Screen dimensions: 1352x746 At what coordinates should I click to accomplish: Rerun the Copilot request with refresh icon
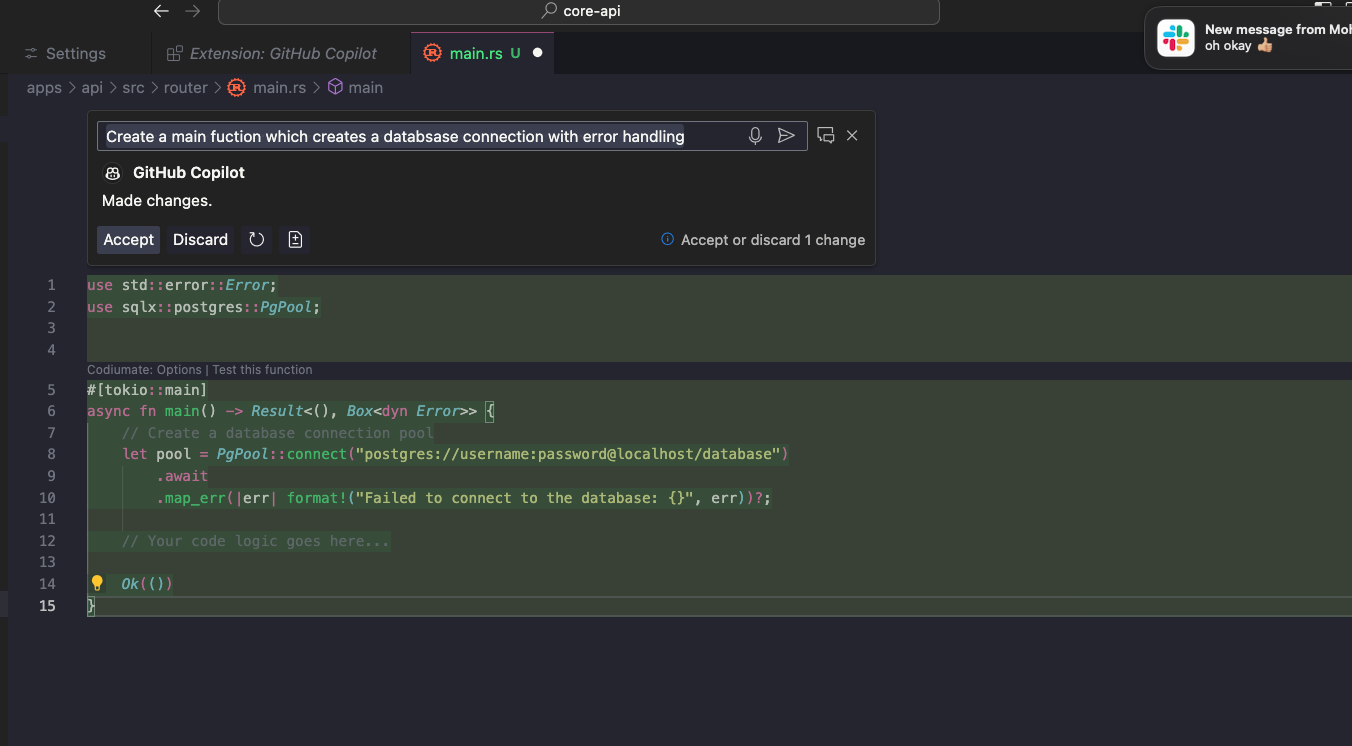(x=257, y=240)
